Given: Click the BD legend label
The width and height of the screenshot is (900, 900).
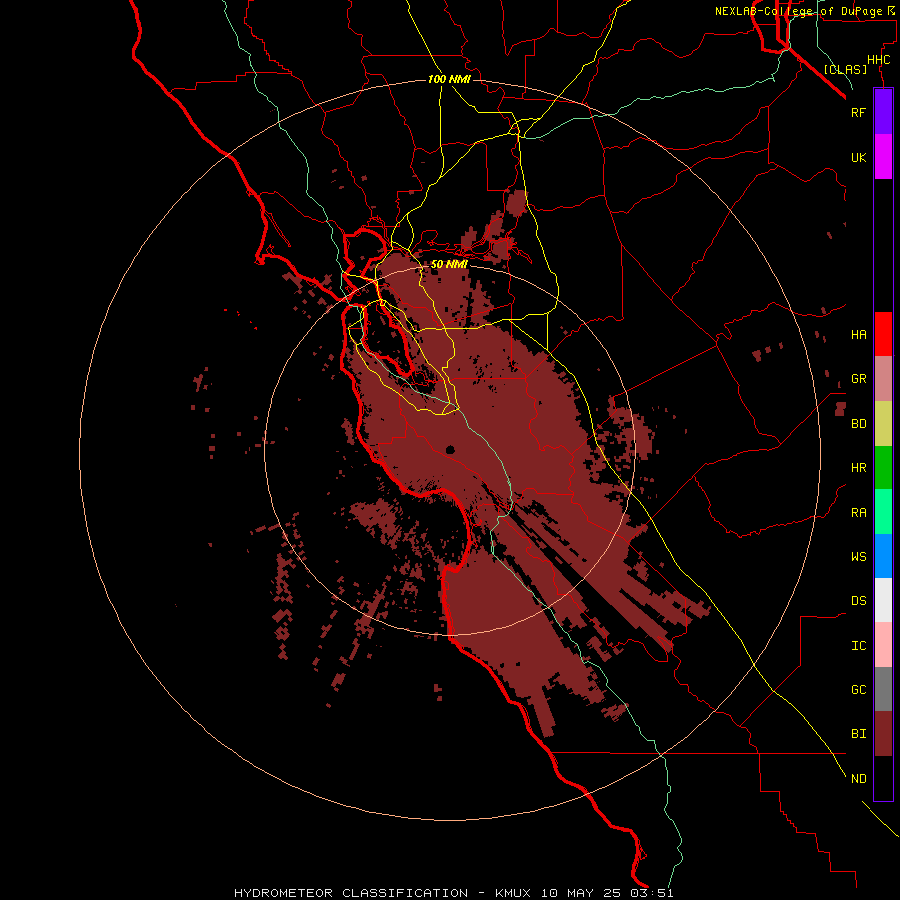Looking at the screenshot, I should [x=858, y=424].
